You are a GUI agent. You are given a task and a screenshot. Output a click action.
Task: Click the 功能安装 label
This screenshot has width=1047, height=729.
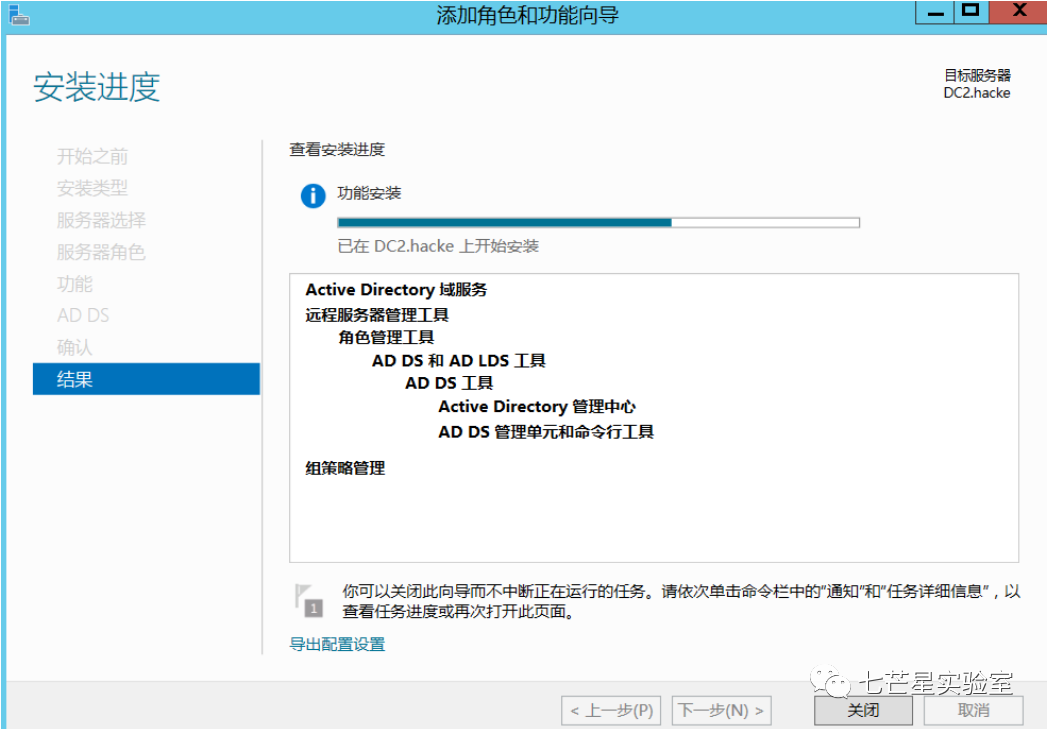(369, 194)
